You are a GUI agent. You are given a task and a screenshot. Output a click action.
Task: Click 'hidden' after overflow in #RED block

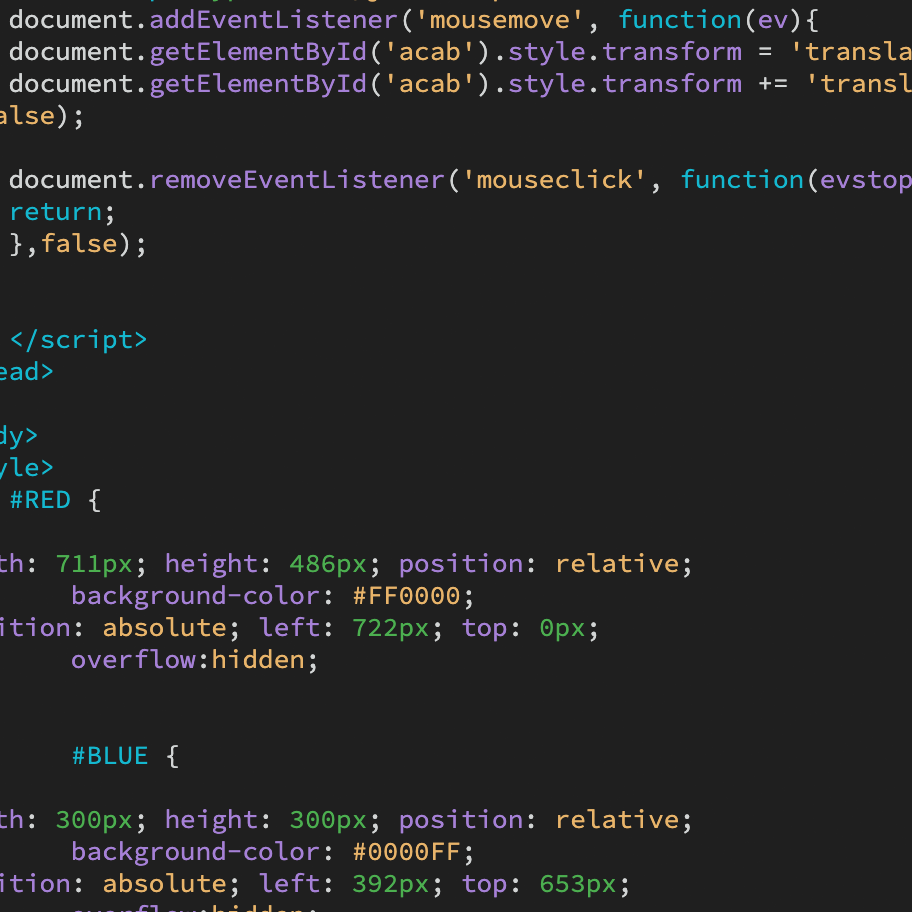pyautogui.click(x=258, y=660)
